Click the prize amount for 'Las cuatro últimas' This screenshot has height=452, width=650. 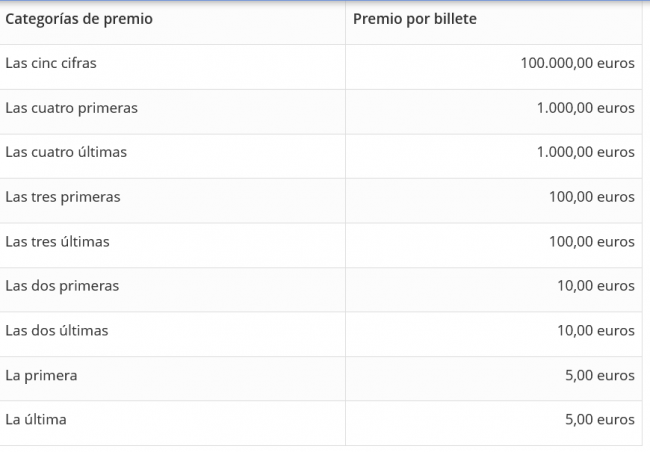[x=585, y=152]
